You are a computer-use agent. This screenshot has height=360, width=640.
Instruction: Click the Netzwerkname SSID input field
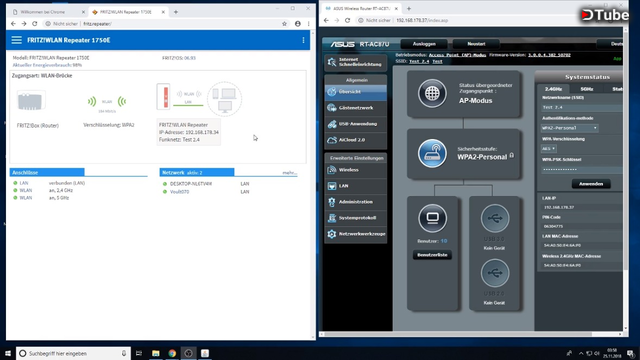coord(582,107)
